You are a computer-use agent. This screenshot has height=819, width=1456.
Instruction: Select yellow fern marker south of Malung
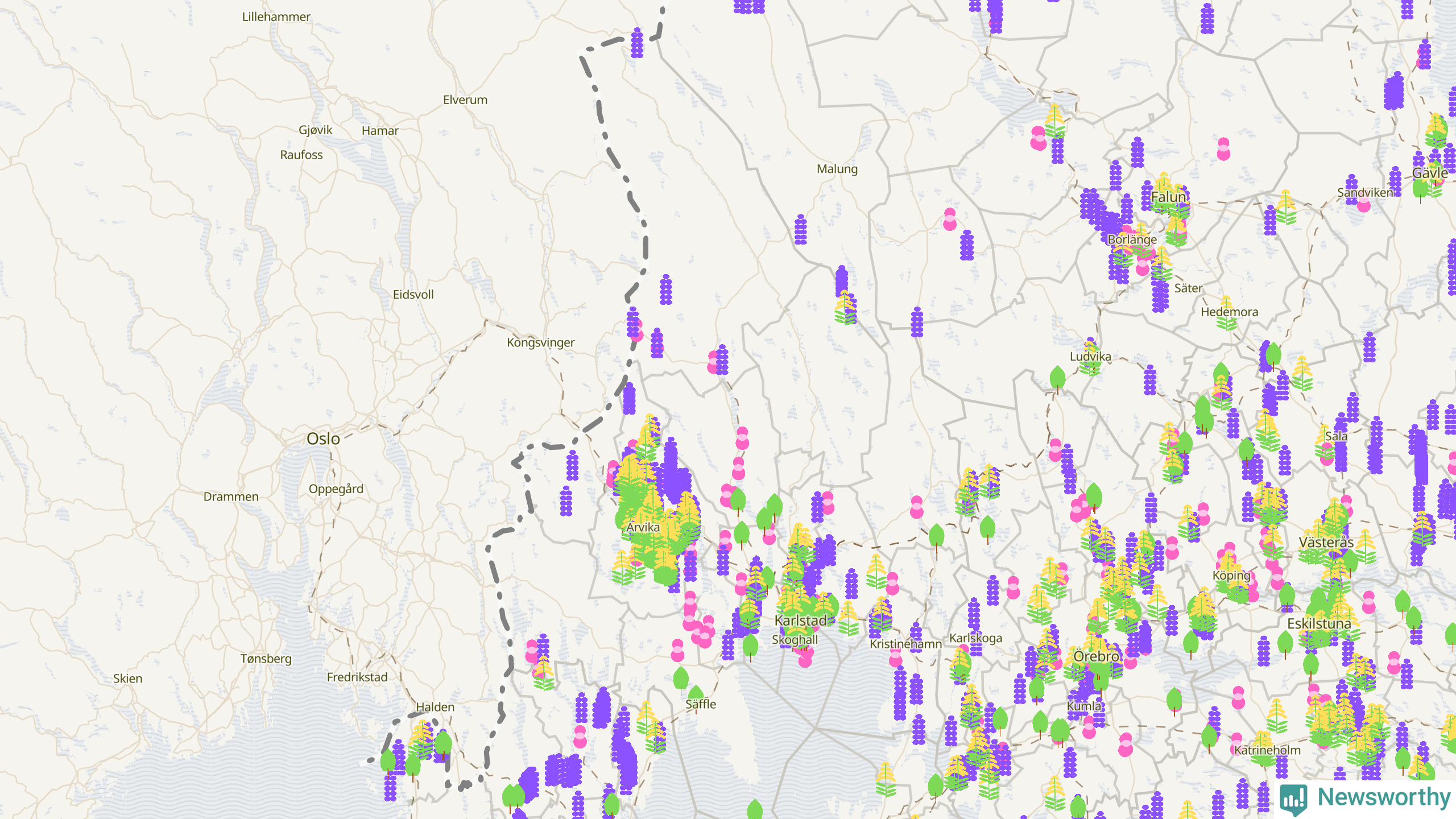point(845,308)
